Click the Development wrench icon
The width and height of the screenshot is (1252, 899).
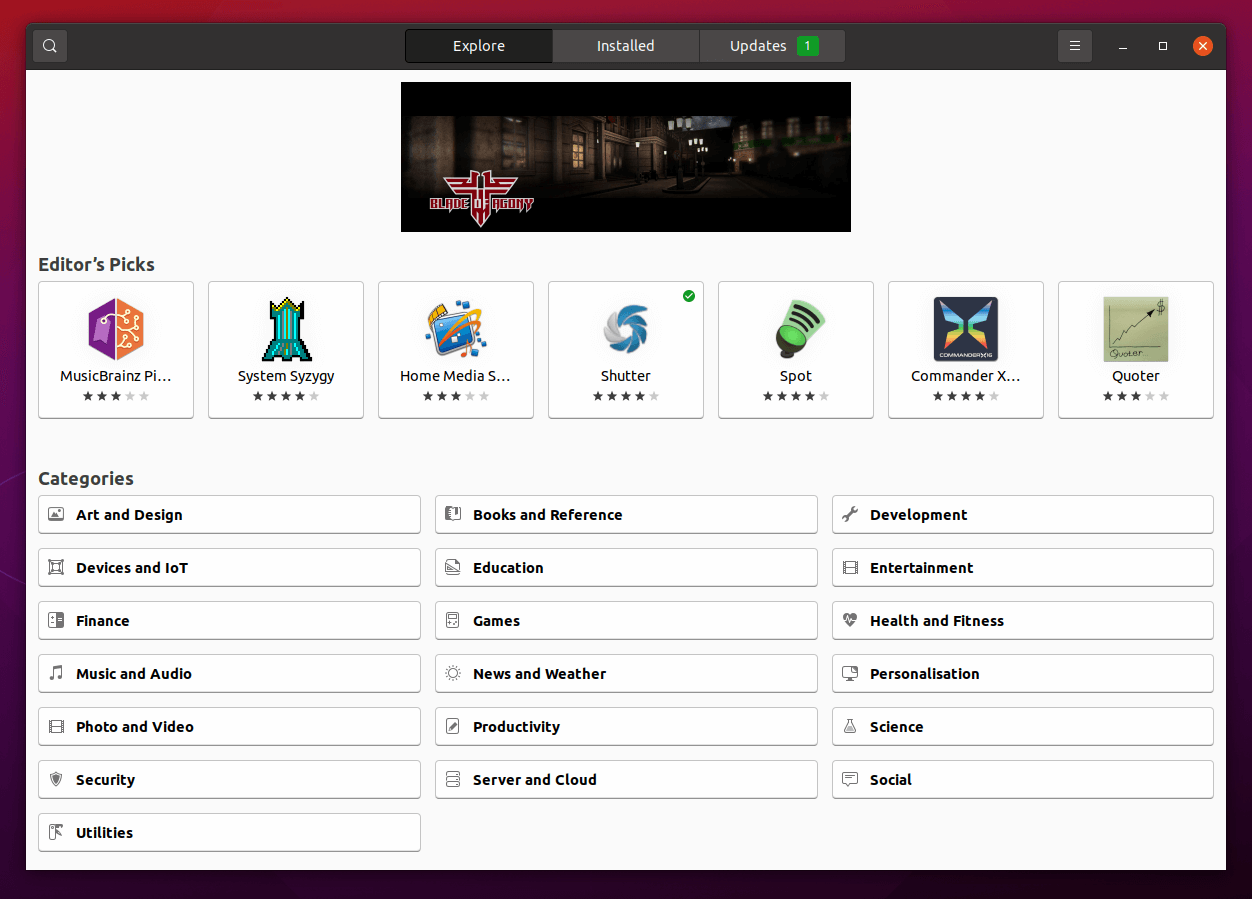(850, 515)
